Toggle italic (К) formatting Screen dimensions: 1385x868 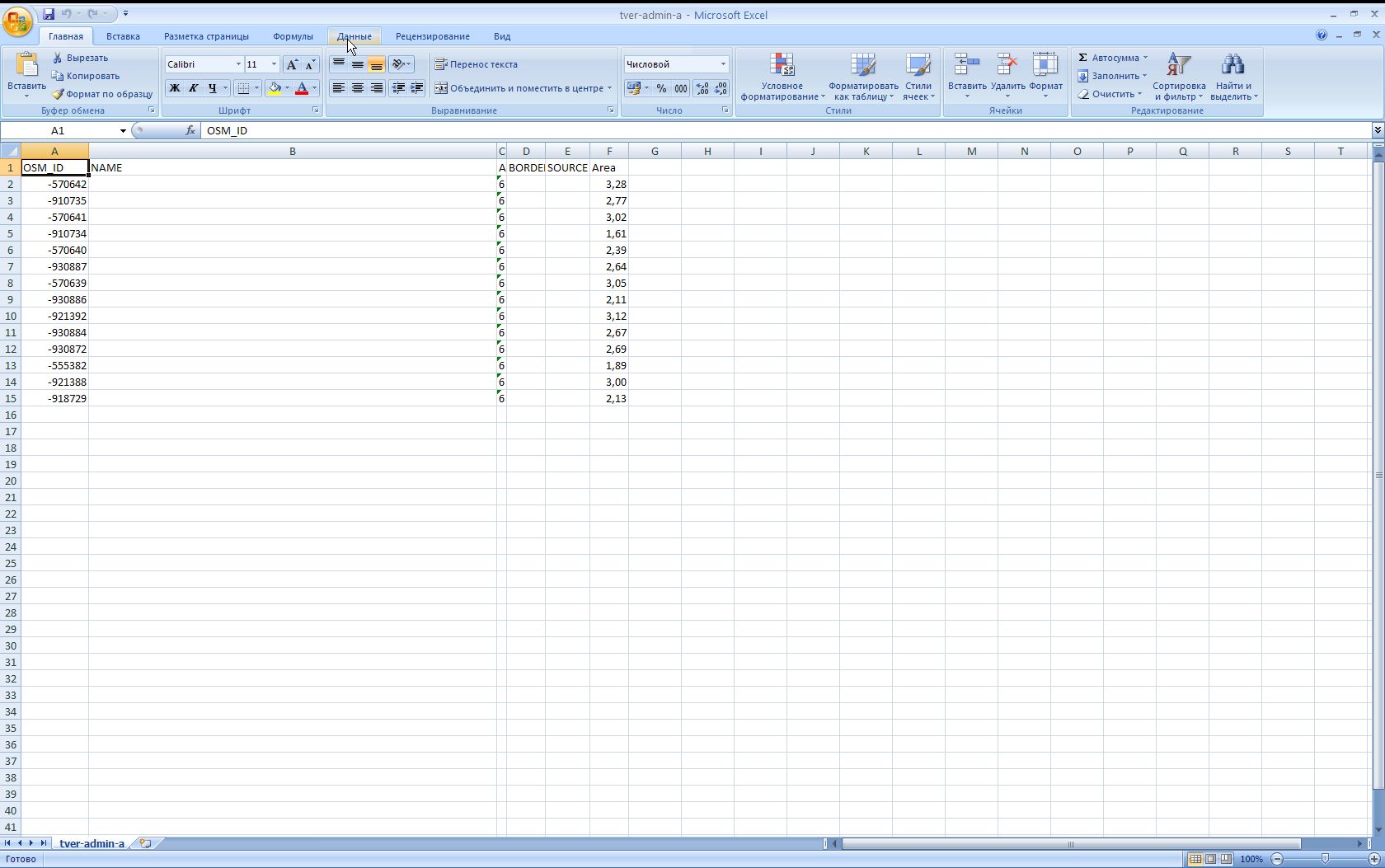point(193,88)
